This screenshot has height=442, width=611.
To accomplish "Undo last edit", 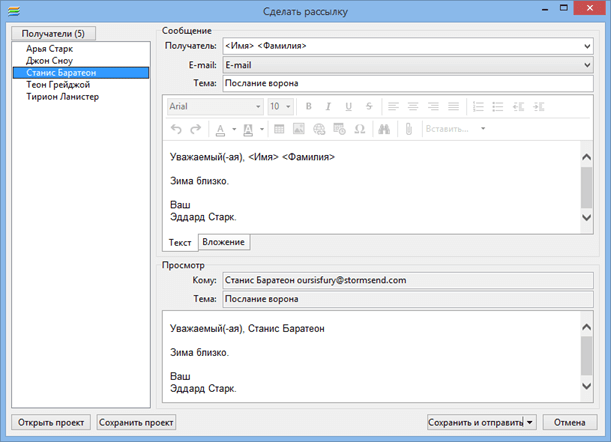I will (176, 129).
